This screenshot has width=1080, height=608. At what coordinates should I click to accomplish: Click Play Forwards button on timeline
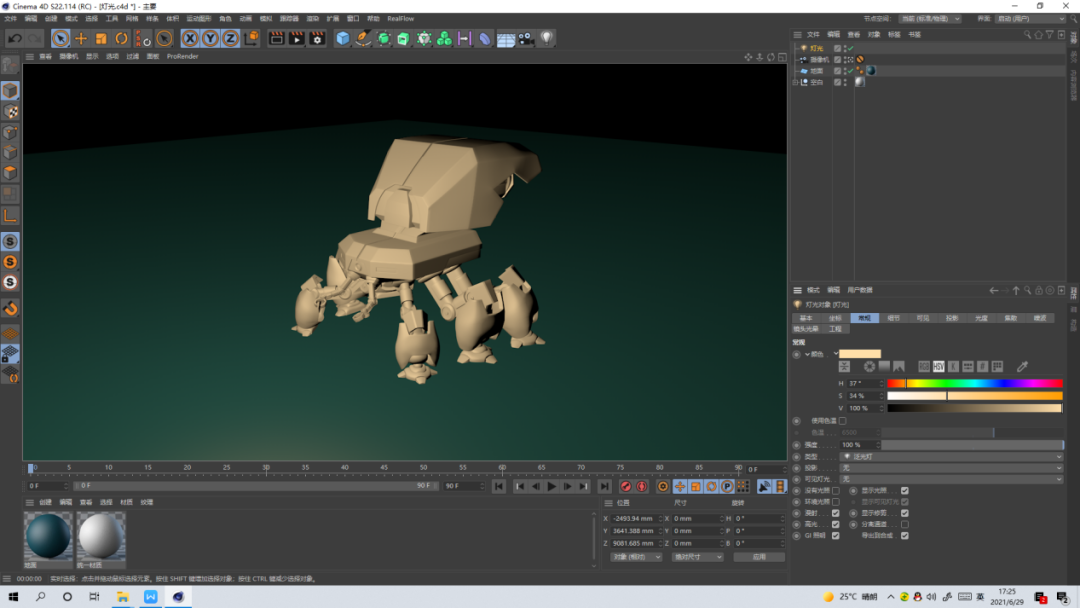click(551, 486)
